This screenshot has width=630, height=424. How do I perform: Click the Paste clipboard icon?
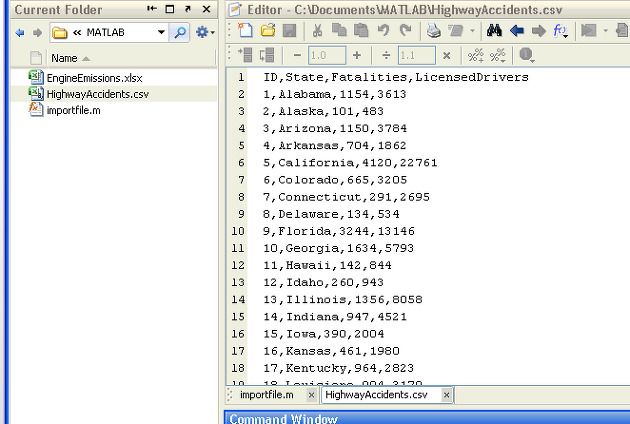tap(361, 31)
